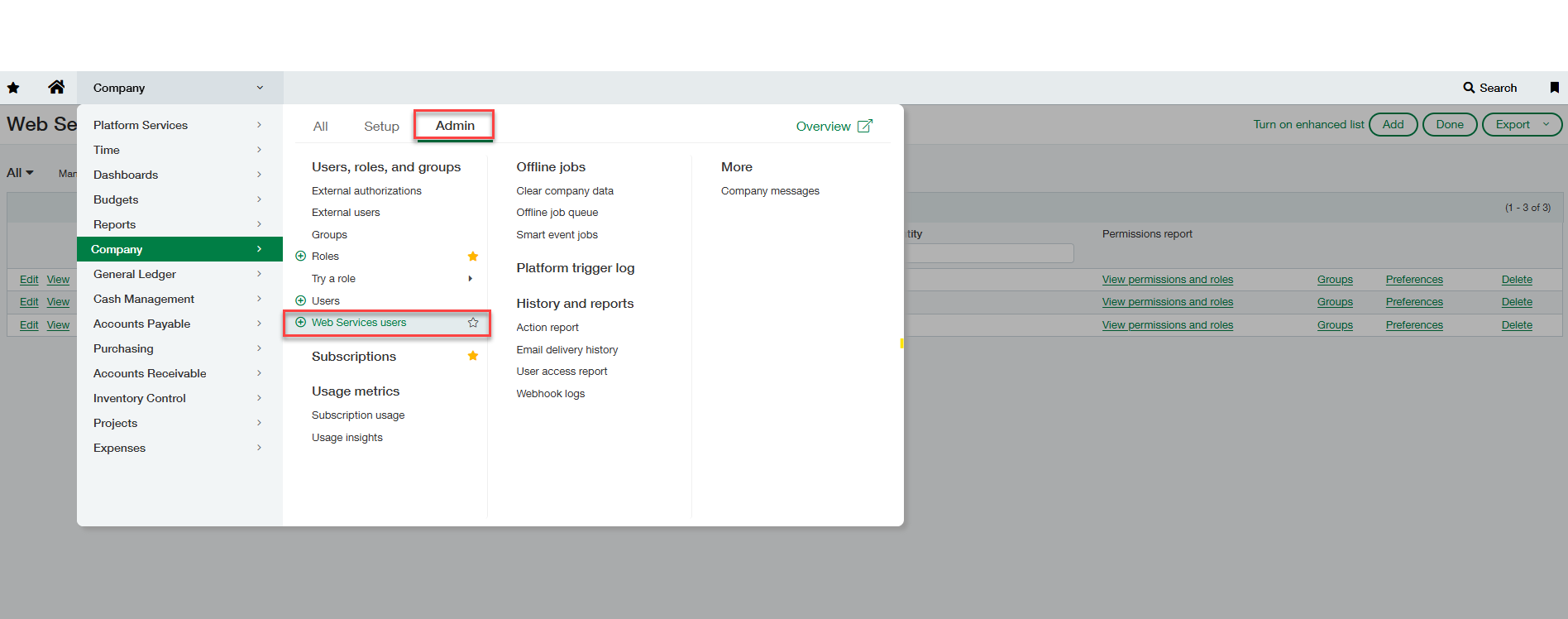The height and width of the screenshot is (619, 1568).
Task: Open Smart event jobs
Action: tap(557, 235)
